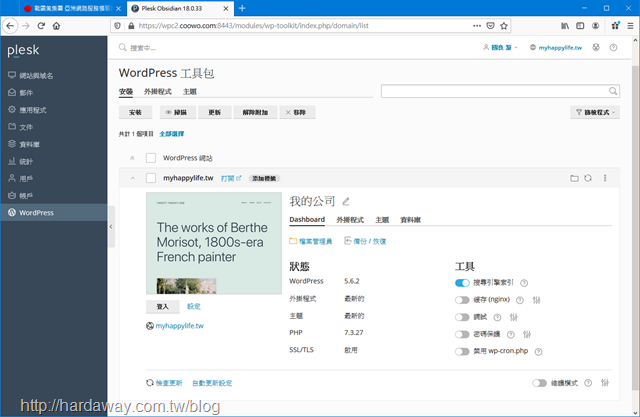This screenshot has width=640, height=417.
Task: Open browser page actions ellipsis menu
Action: tap(476, 26)
